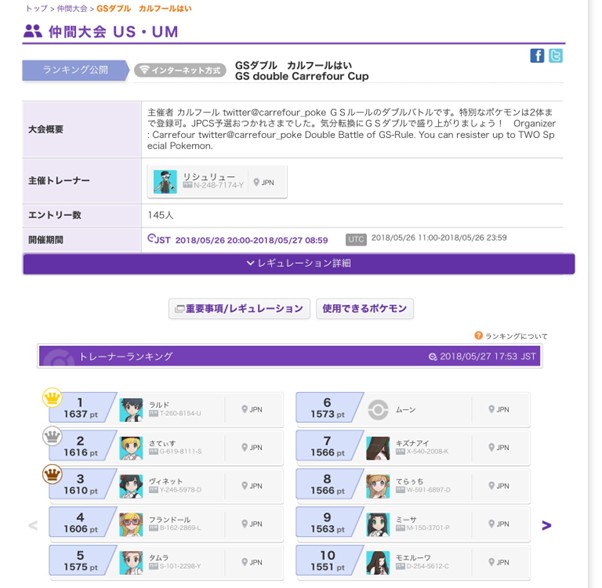The image size is (602, 588).
Task: Open avatar of rank 4 trainer フランドール
Action: pyautogui.click(x=131, y=524)
